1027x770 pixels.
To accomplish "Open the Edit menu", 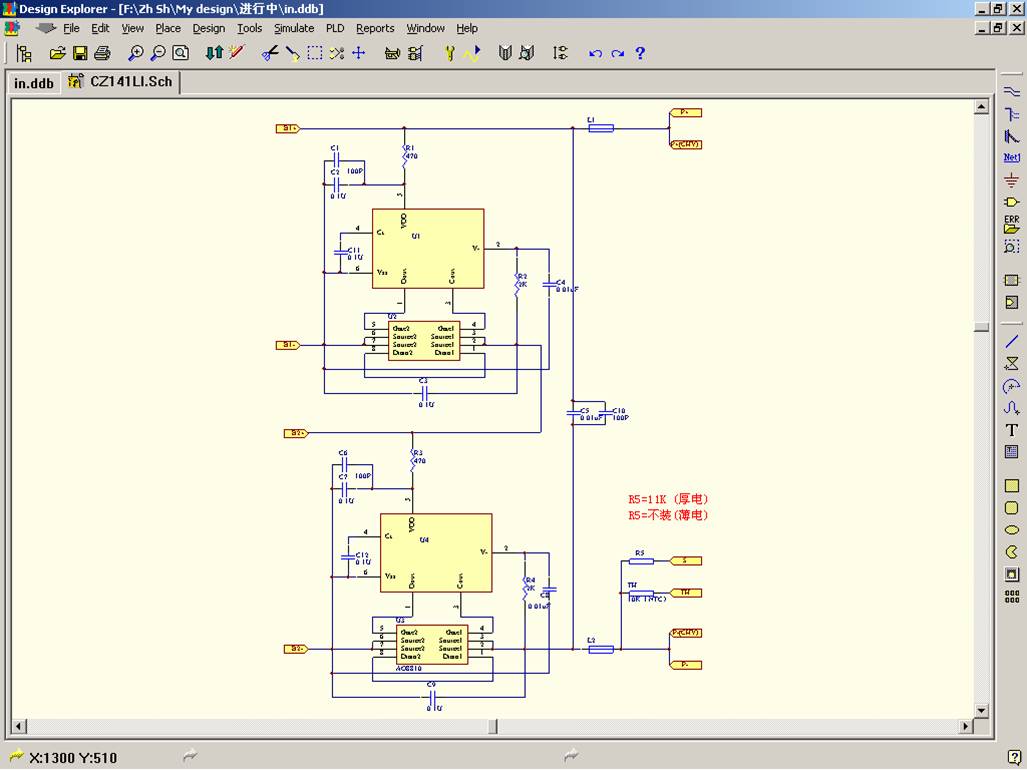I will (x=100, y=28).
